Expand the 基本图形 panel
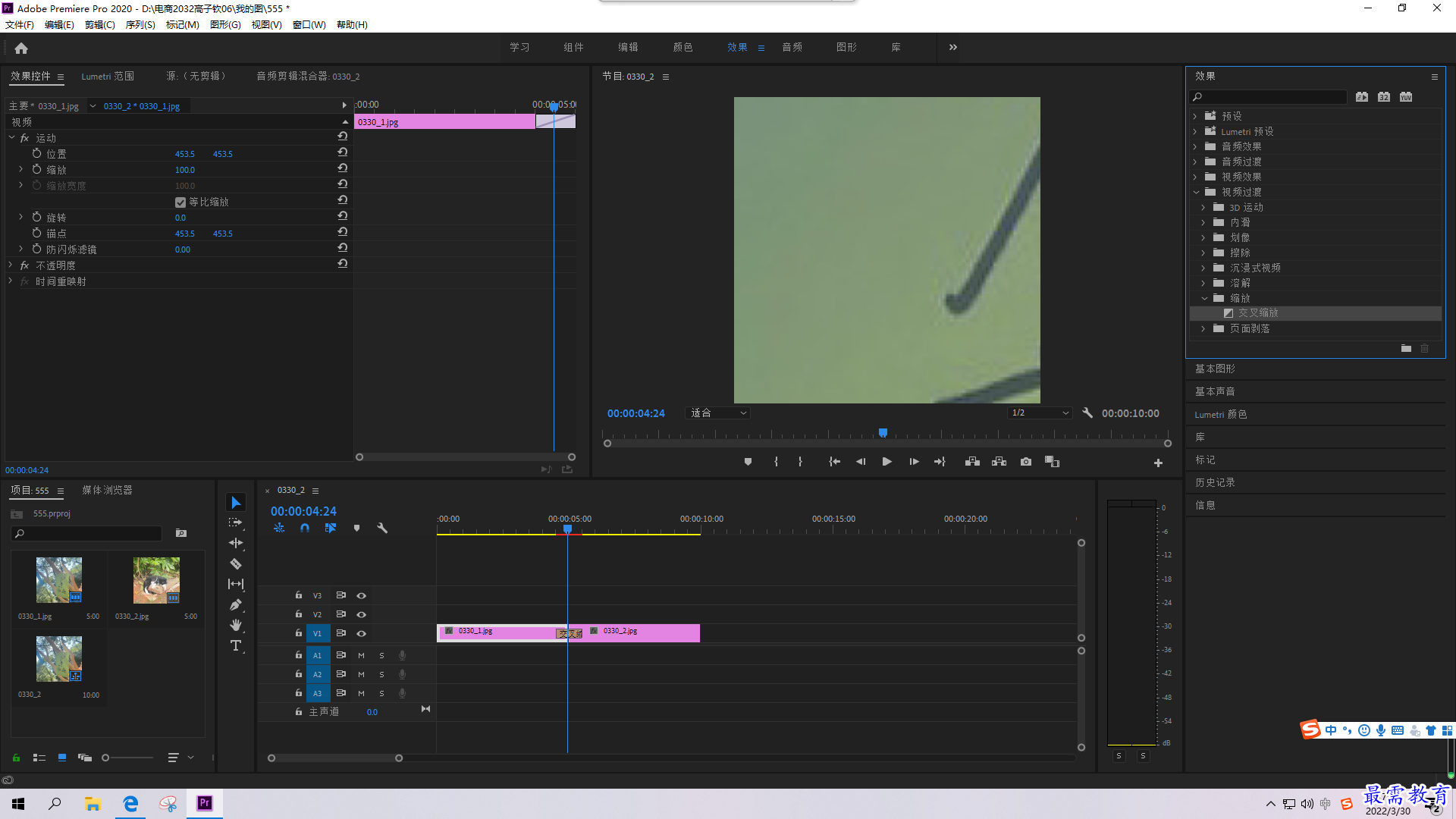 1215,369
